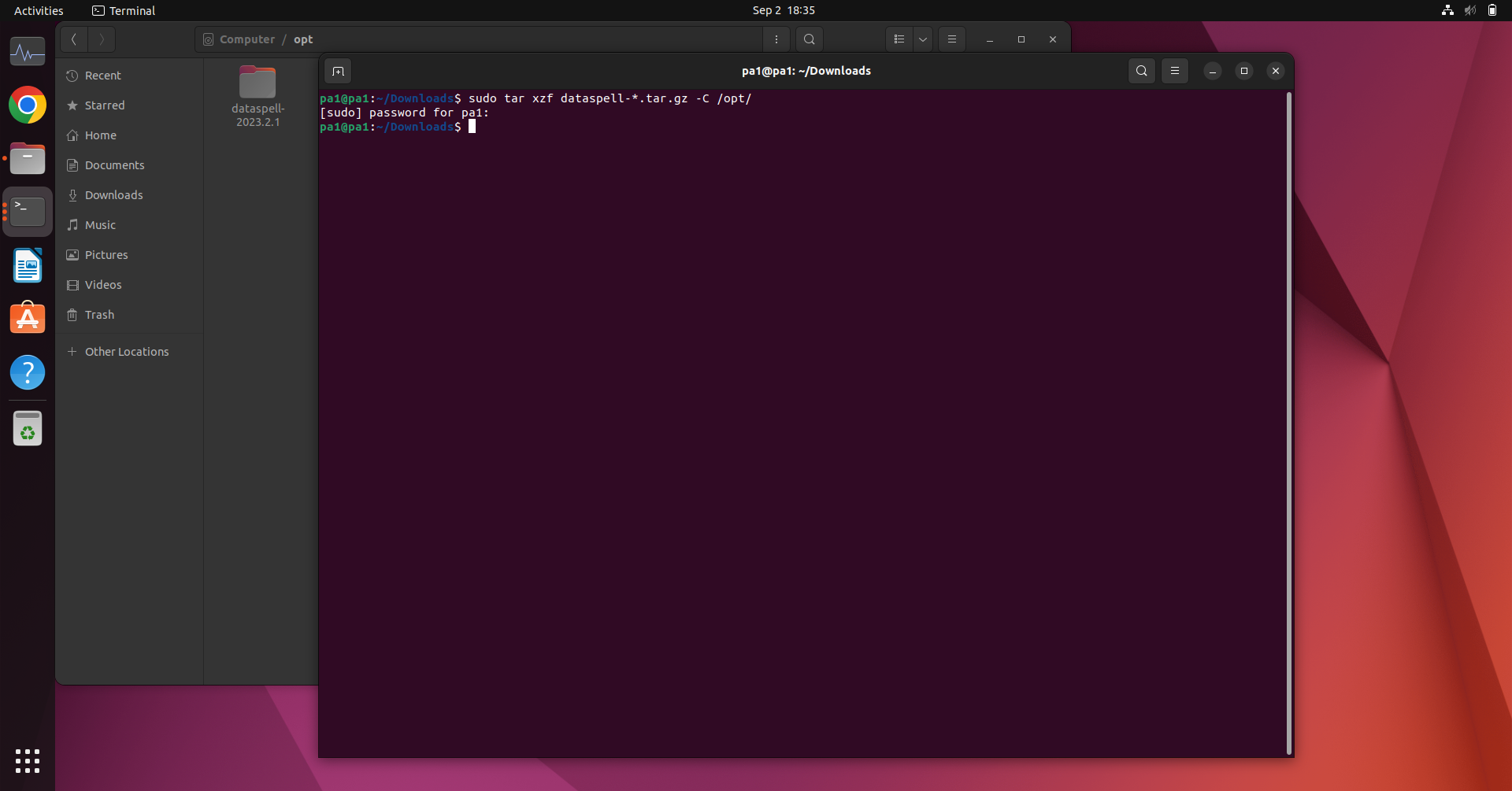Search within the Terminal window
The height and width of the screenshot is (791, 1512).
1141,71
